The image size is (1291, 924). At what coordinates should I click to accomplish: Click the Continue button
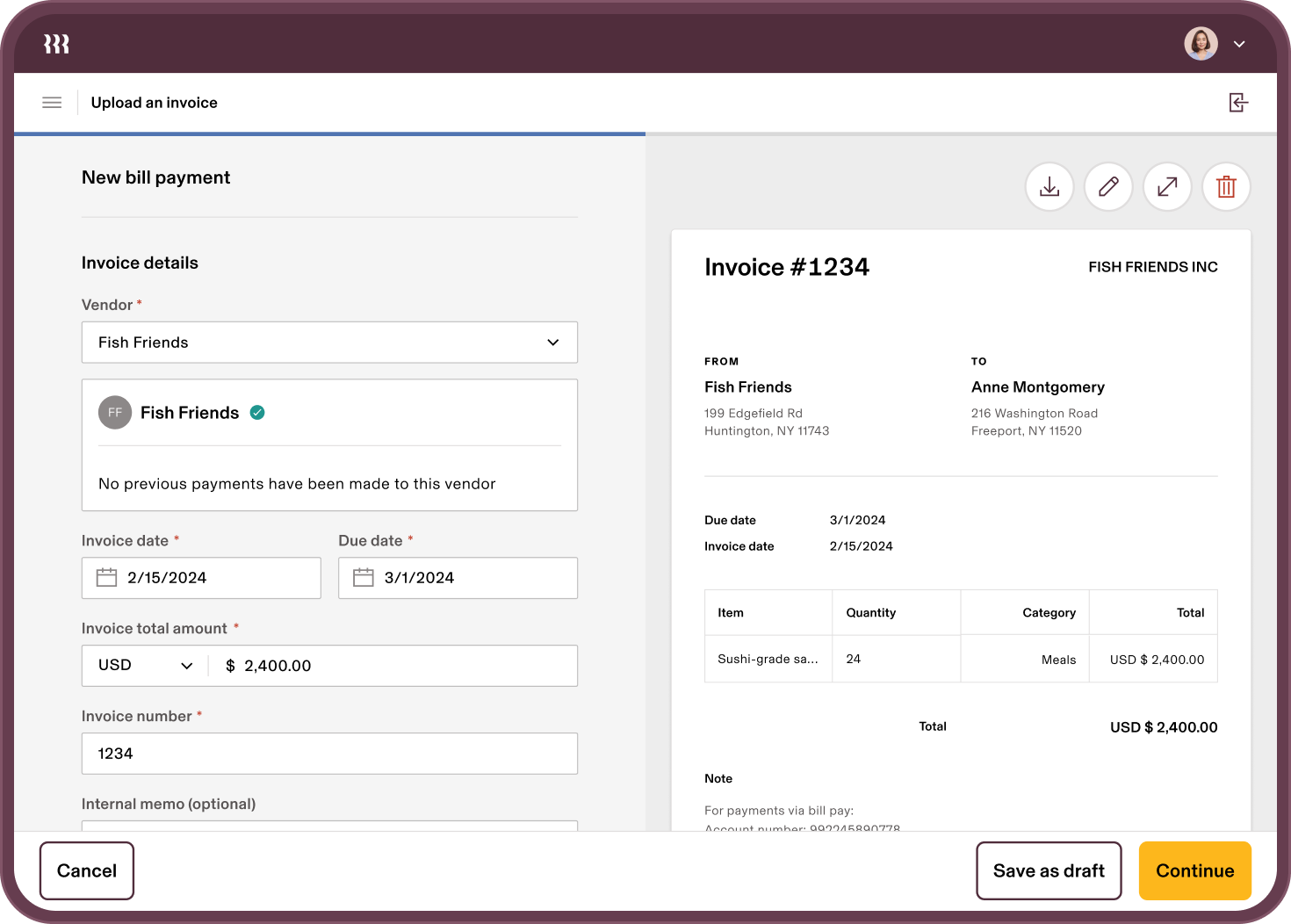pos(1194,870)
